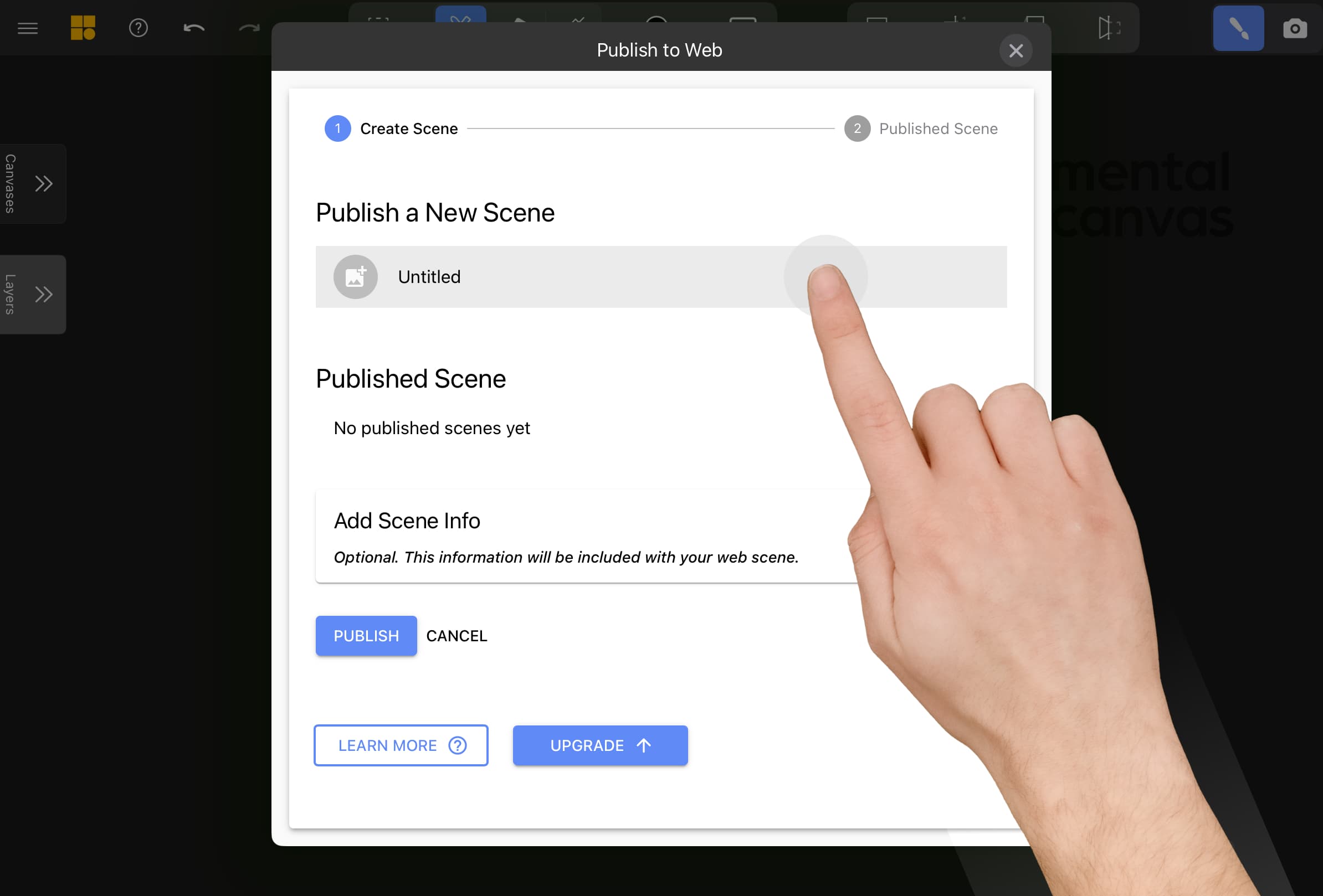Click the PUBLISH button
The height and width of the screenshot is (896, 1323).
(x=366, y=634)
